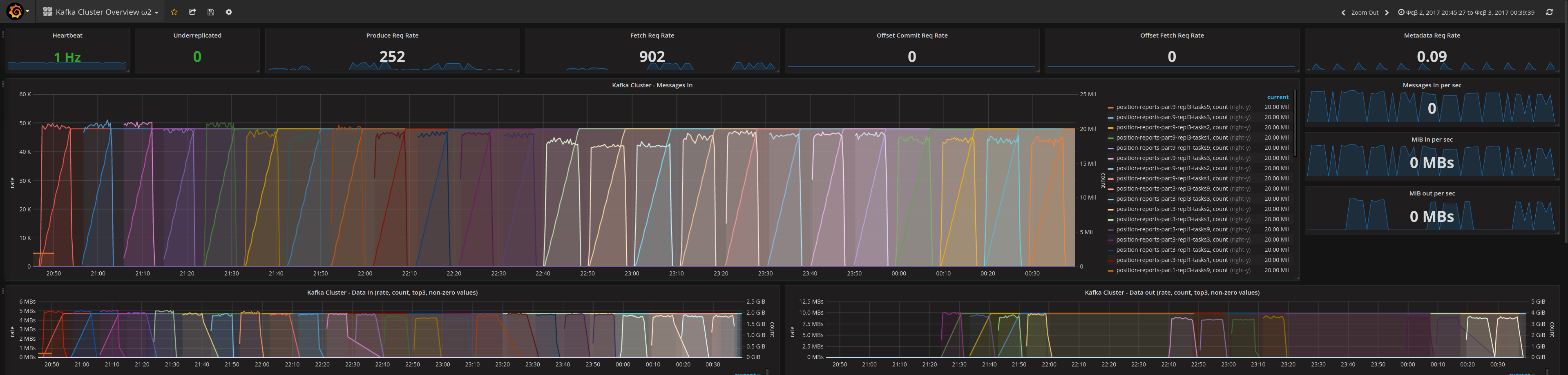Shift time range forward with right arrow
Viewport: 1568px width, 375px height.
(x=1387, y=12)
